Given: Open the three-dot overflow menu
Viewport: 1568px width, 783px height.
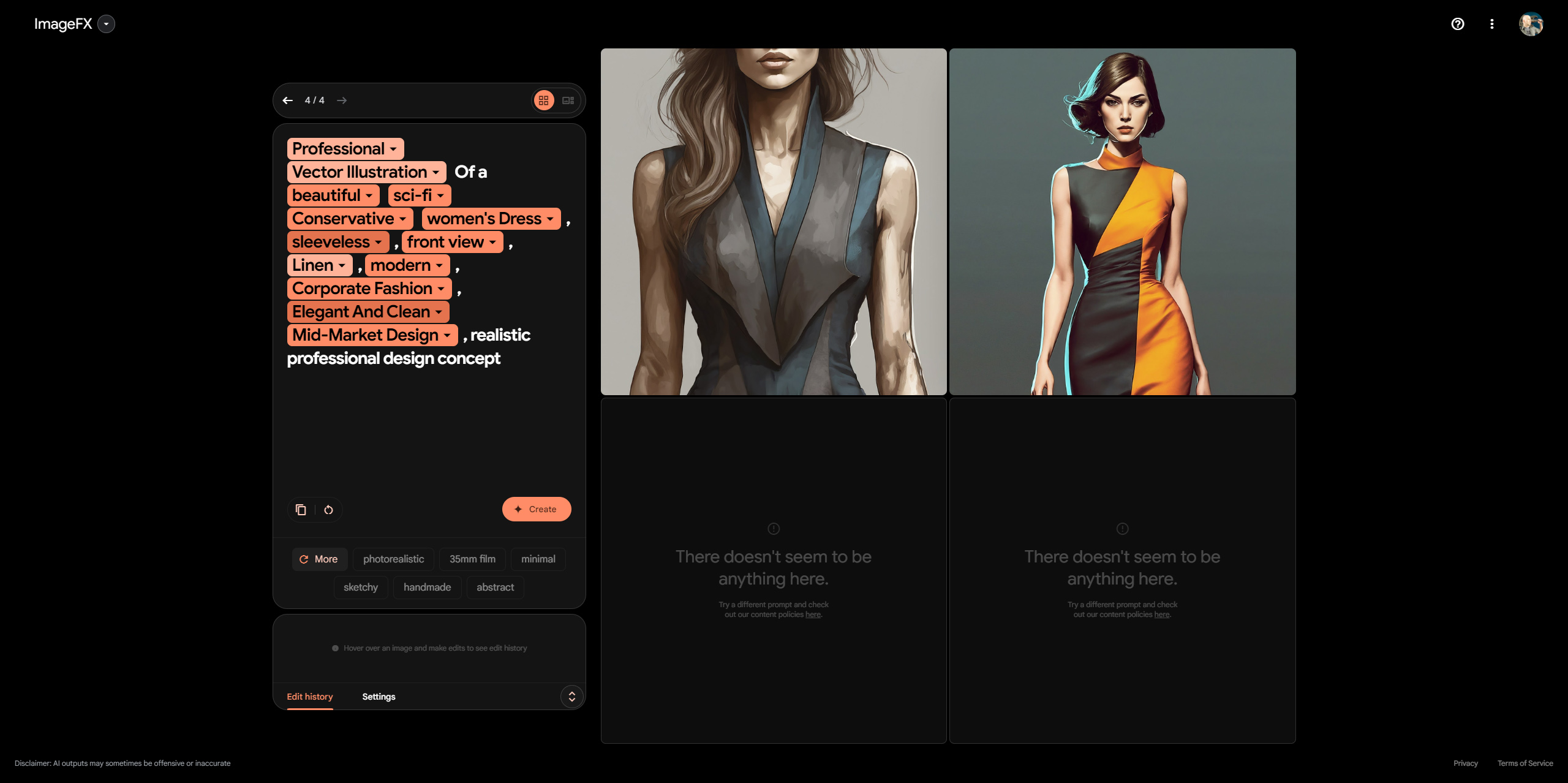Looking at the screenshot, I should point(1492,24).
